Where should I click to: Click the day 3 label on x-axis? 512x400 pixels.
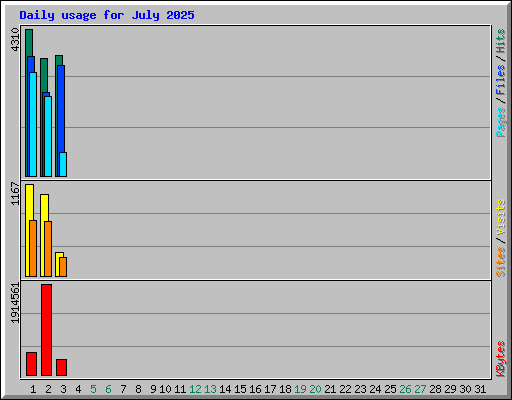[63, 389]
